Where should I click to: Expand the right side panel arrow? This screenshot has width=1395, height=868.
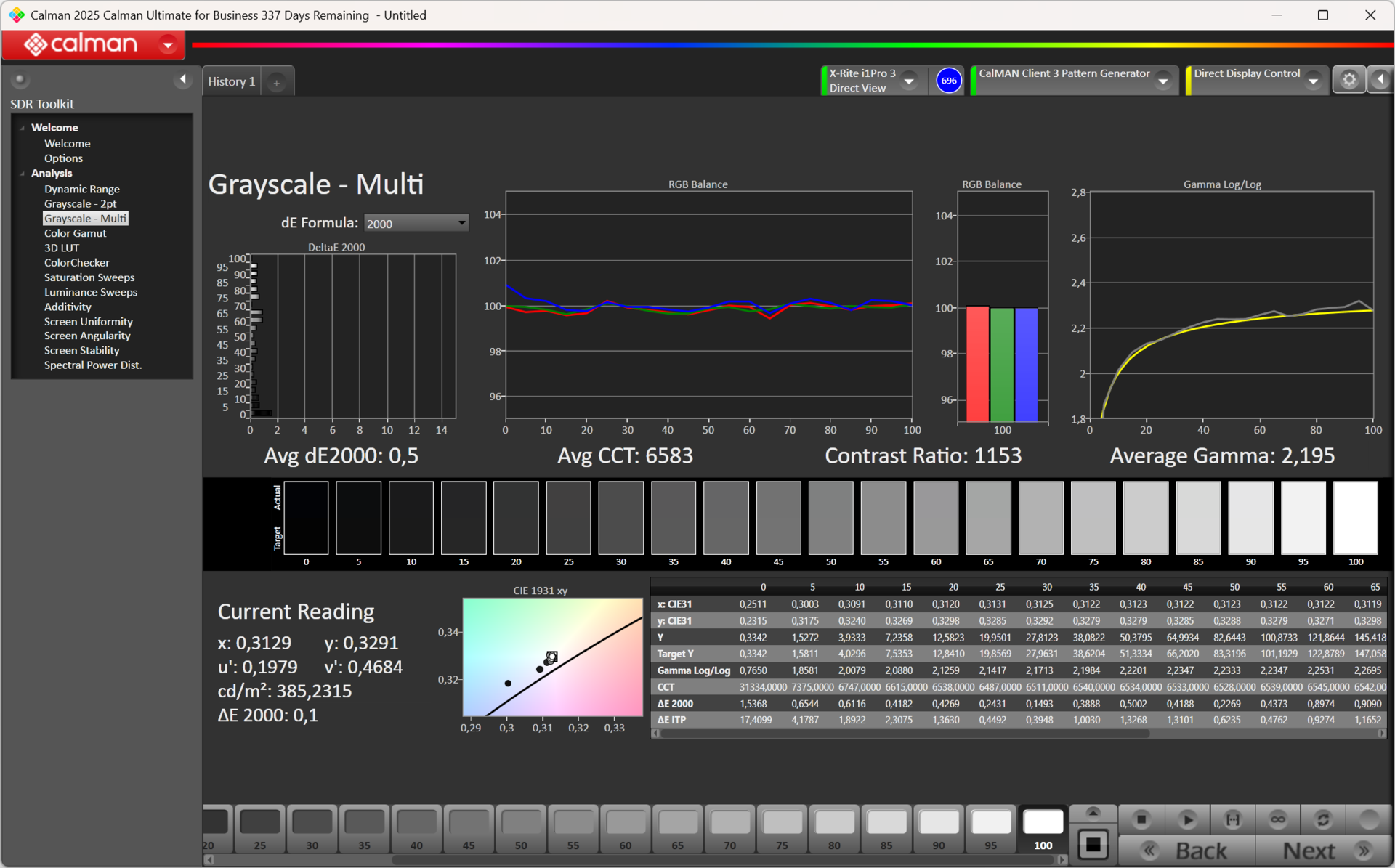[x=1380, y=80]
